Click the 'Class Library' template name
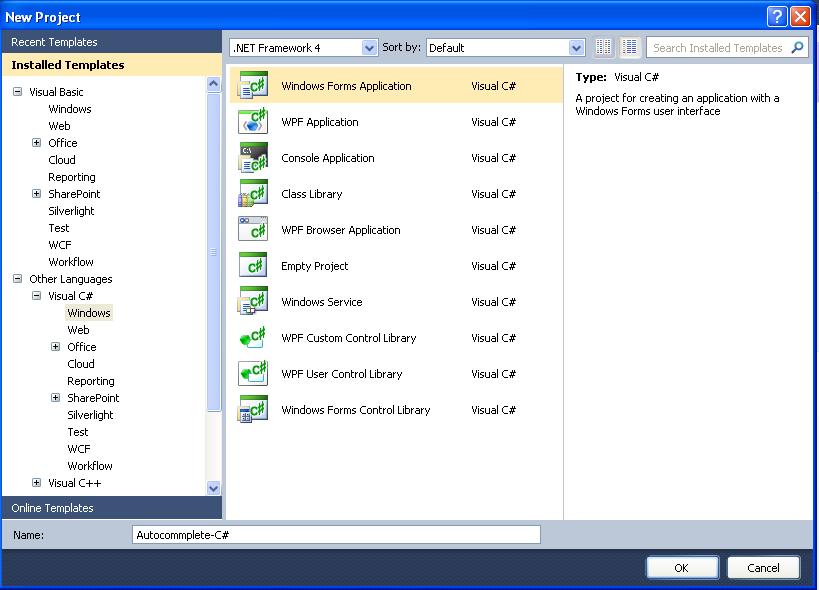819x590 pixels. pyautogui.click(x=311, y=194)
